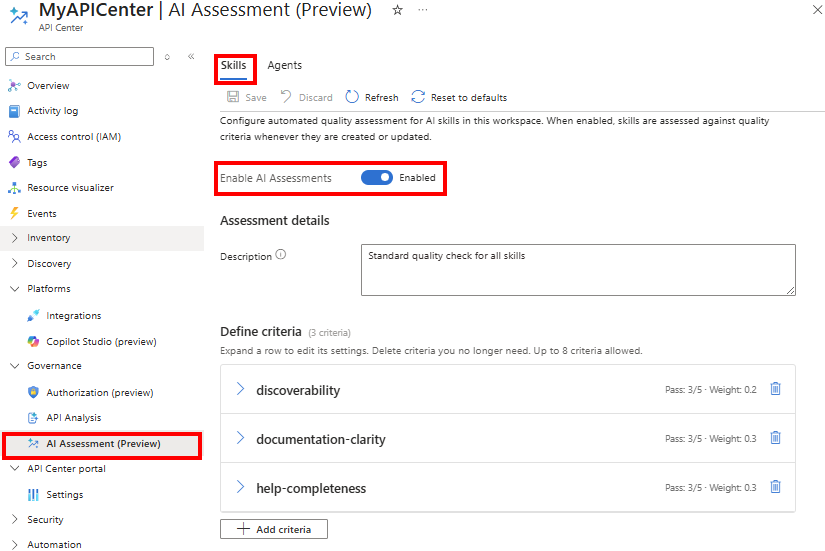The height and width of the screenshot is (551, 825).
Task: Delete the documentation-clarity criterion
Action: 776,438
